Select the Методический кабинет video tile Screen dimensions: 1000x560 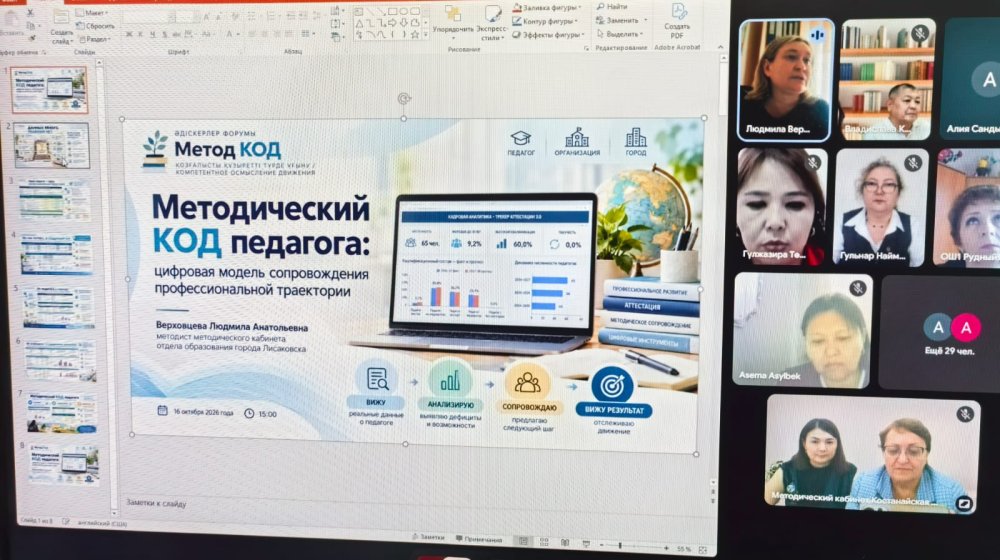click(872, 452)
